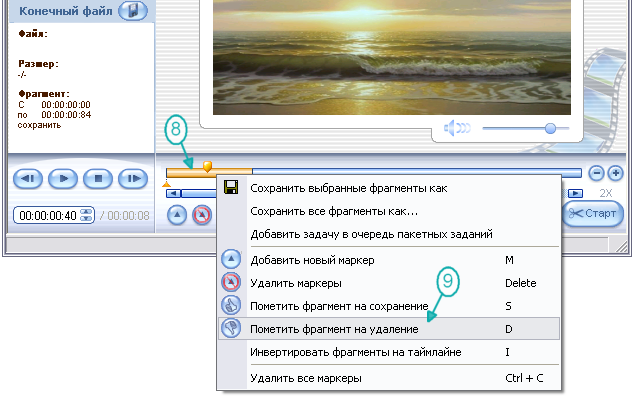
Task: Select Добавить задачу в очередь пакетных заданий
Action: [x=371, y=234]
